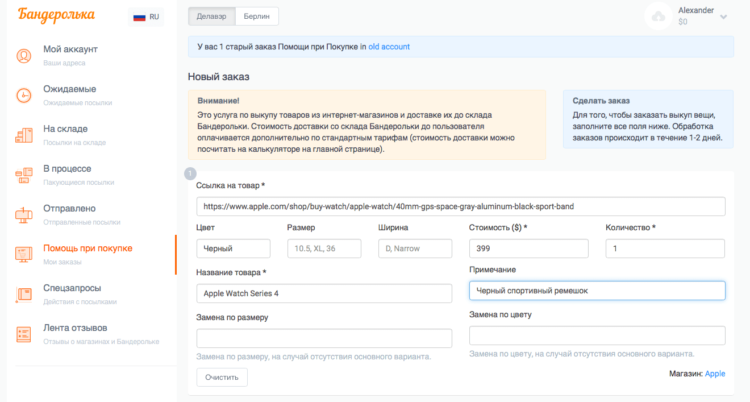Open the RU language selector

point(146,17)
